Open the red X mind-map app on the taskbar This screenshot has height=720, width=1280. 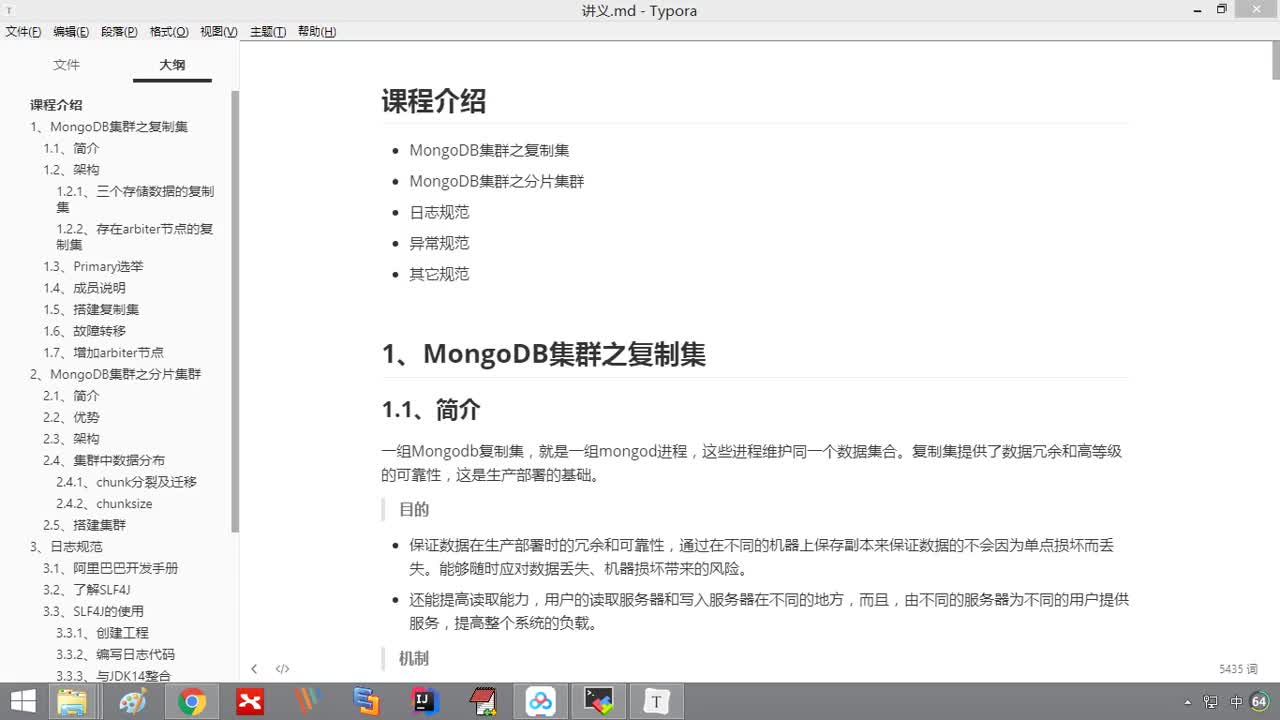click(250, 702)
